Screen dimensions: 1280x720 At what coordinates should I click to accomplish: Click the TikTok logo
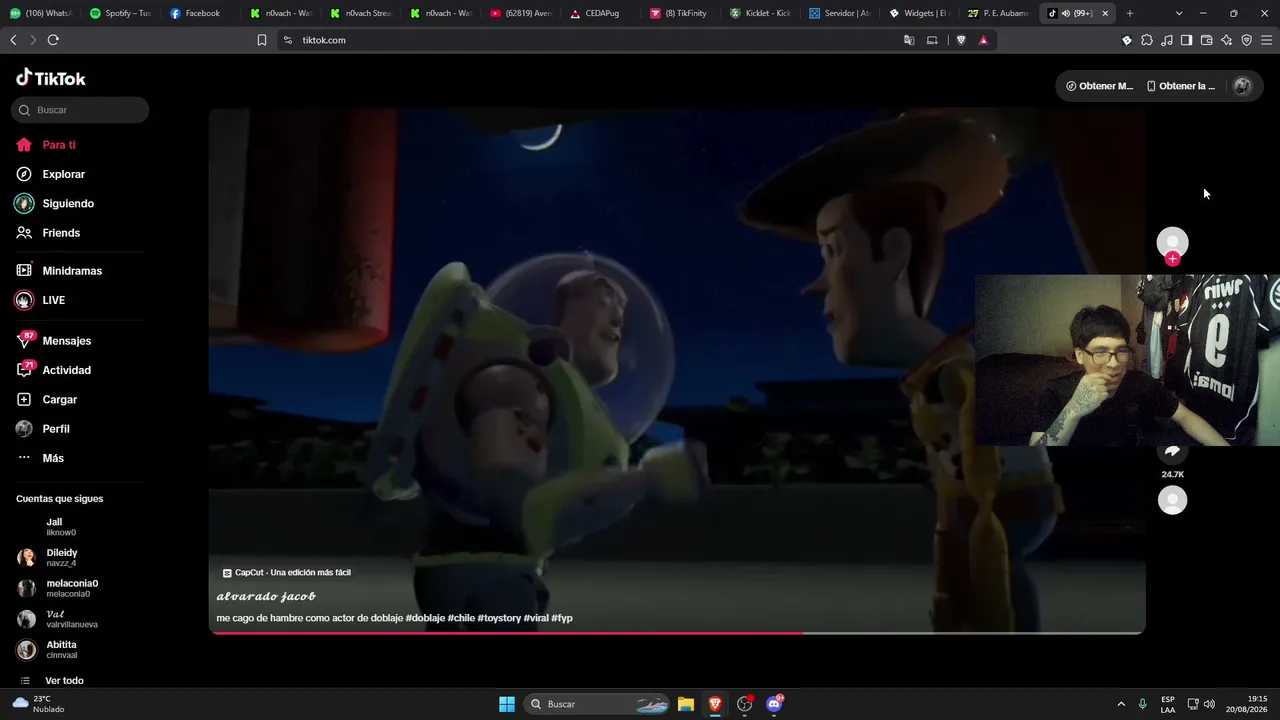point(51,78)
